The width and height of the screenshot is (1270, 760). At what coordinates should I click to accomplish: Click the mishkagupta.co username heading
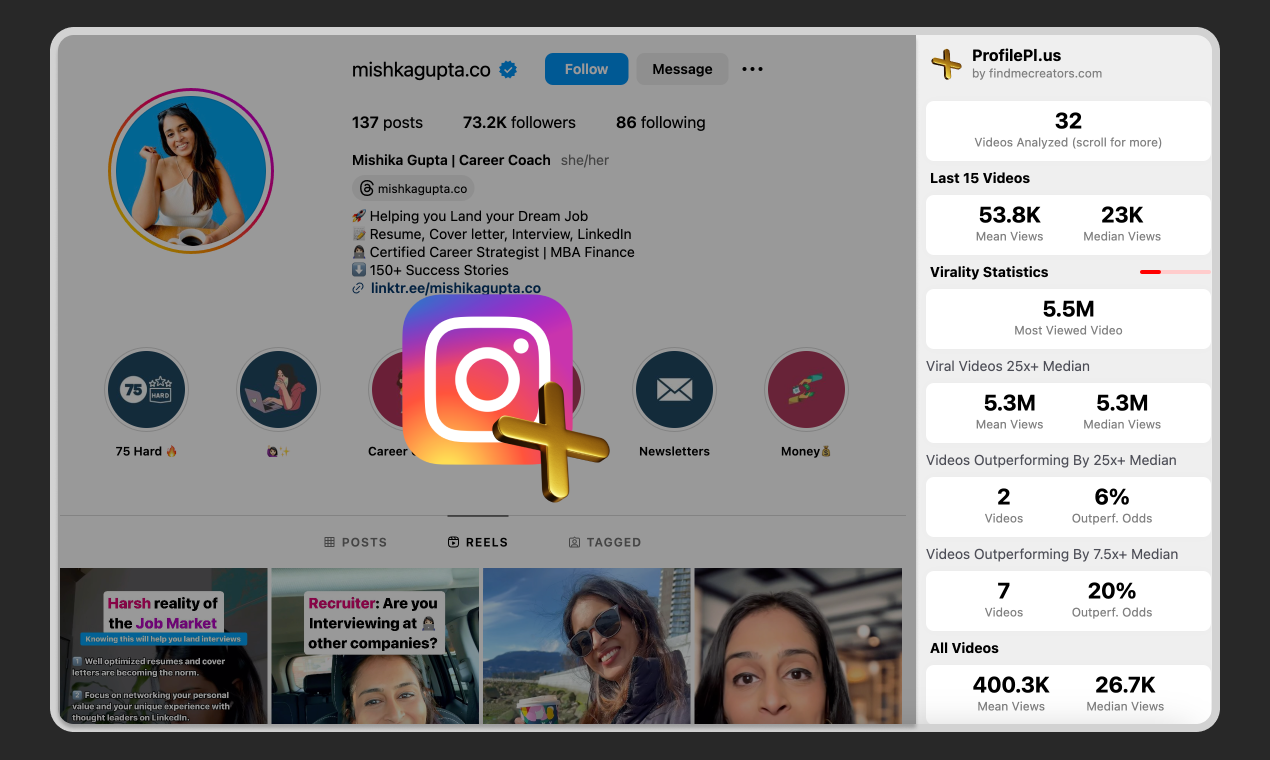[x=421, y=70]
